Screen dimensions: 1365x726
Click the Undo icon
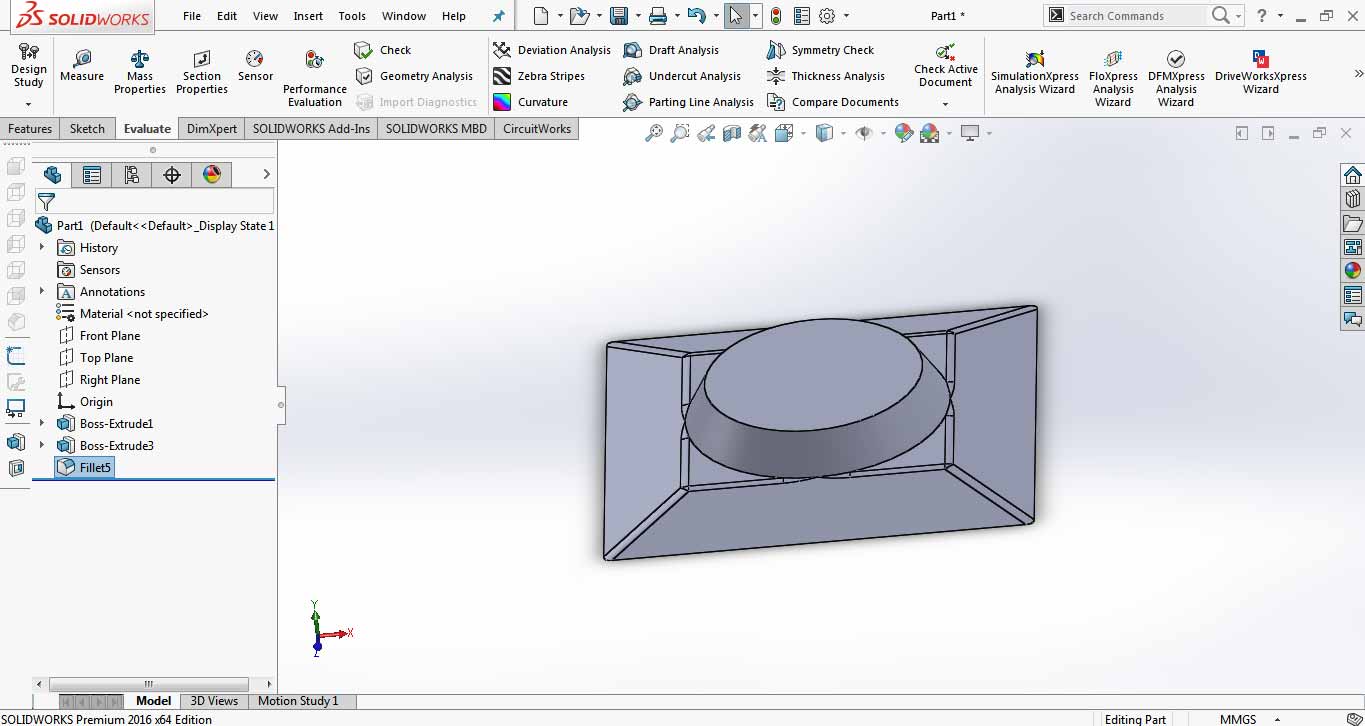[697, 16]
